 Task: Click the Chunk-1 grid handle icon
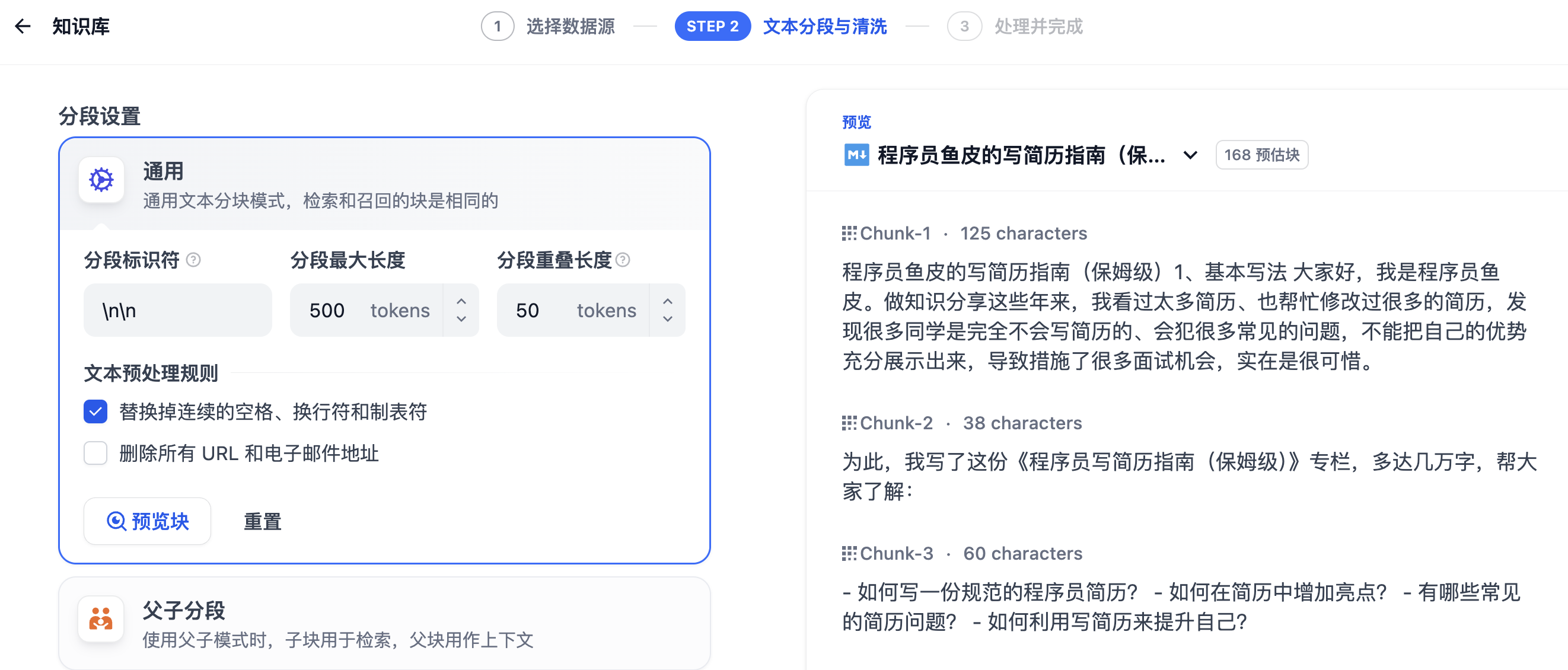click(x=849, y=233)
